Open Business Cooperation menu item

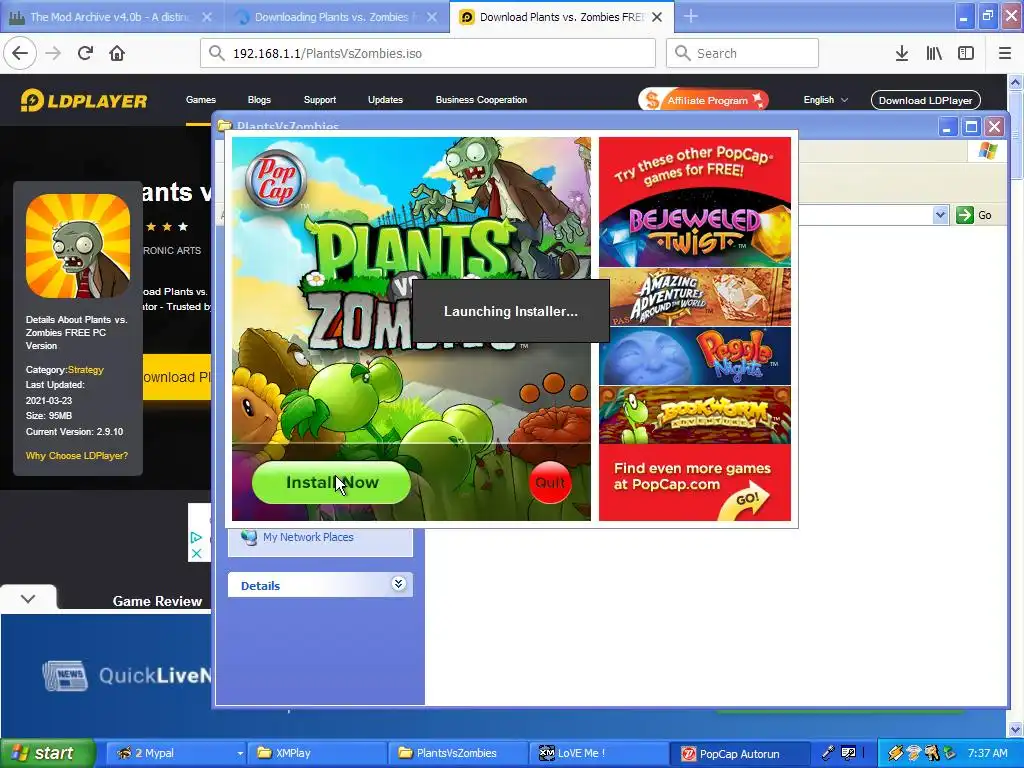tap(481, 100)
